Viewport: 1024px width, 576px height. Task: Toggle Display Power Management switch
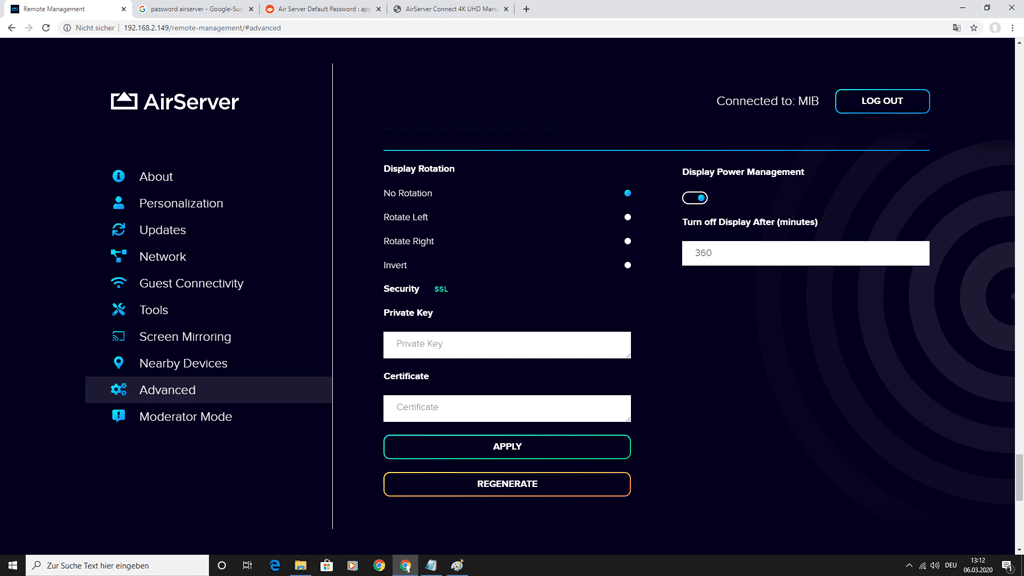[x=695, y=198]
